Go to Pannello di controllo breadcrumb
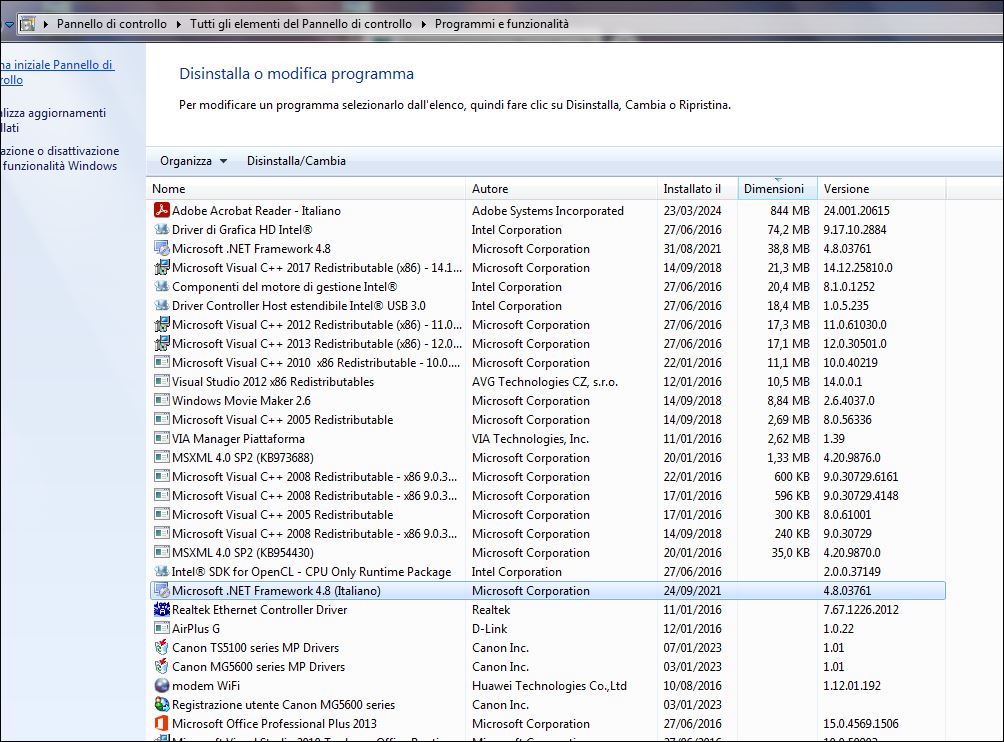The image size is (1004, 742). click(x=111, y=24)
